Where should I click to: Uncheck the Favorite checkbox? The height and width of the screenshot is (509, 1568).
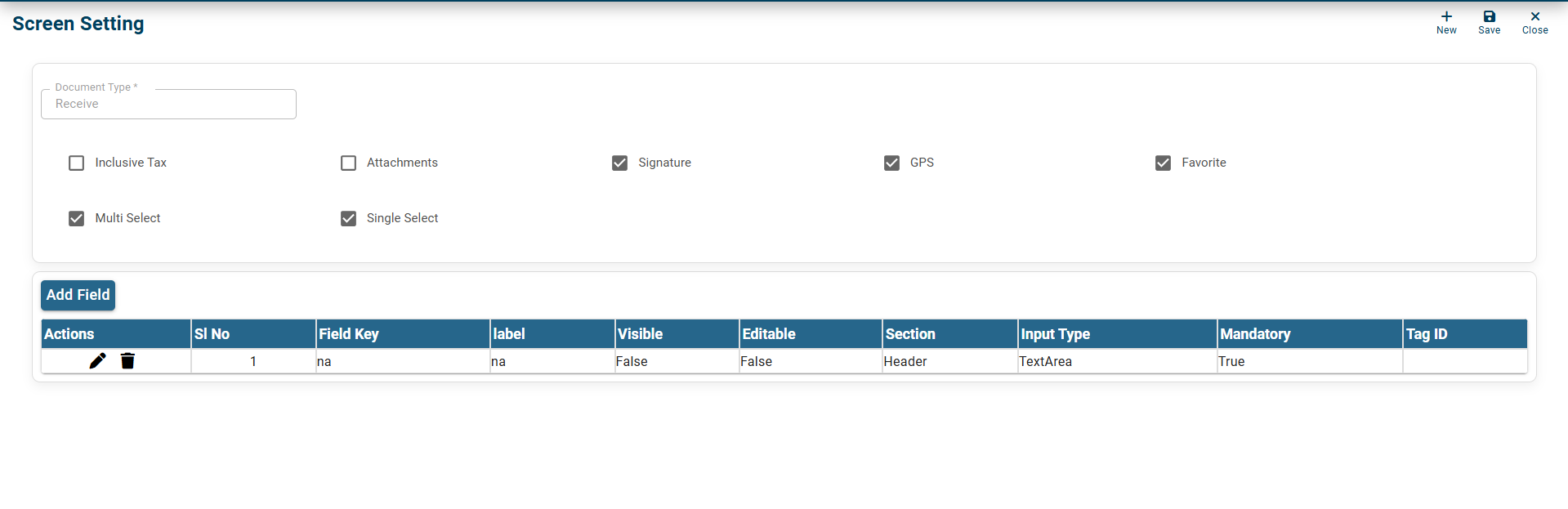tap(1163, 163)
